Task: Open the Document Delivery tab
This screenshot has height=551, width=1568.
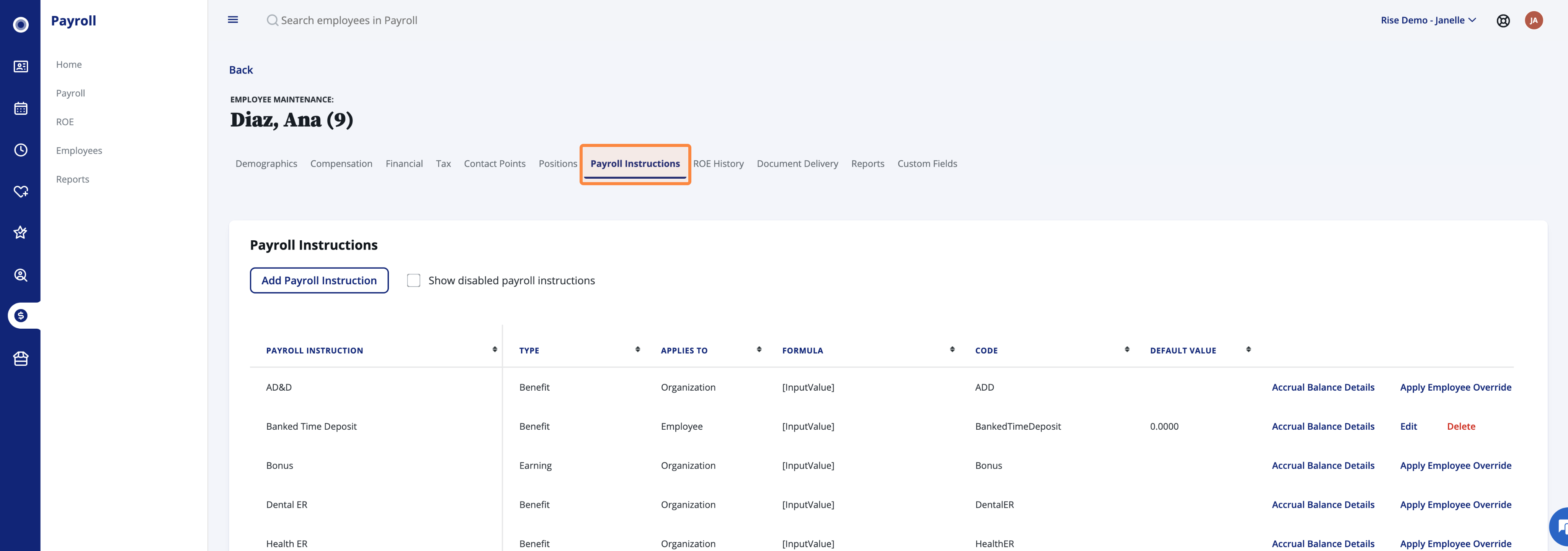Action: 797,164
